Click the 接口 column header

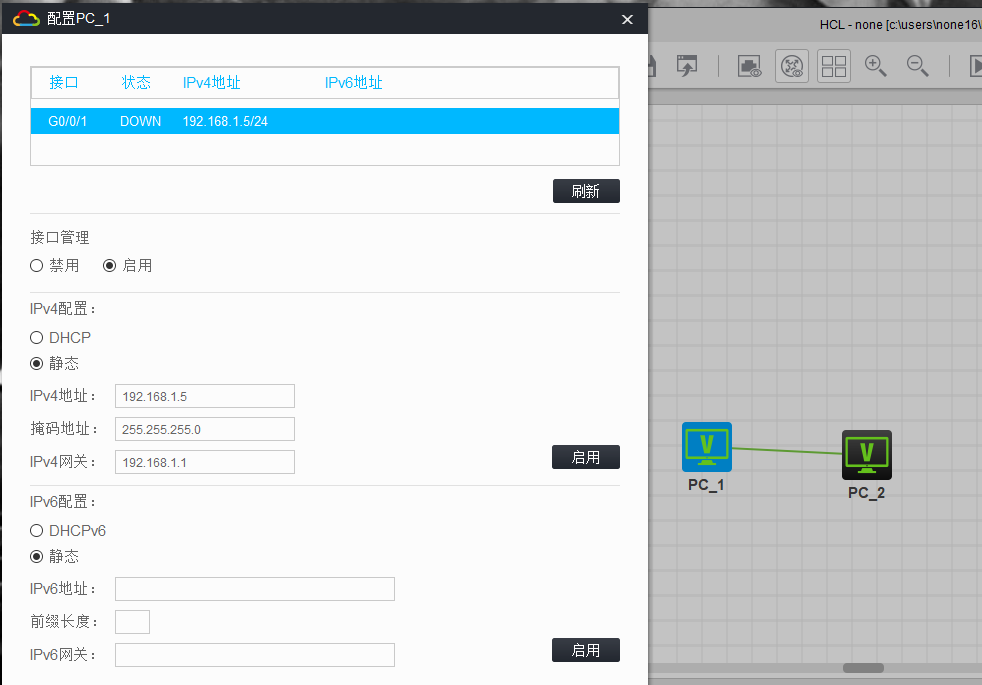click(64, 83)
